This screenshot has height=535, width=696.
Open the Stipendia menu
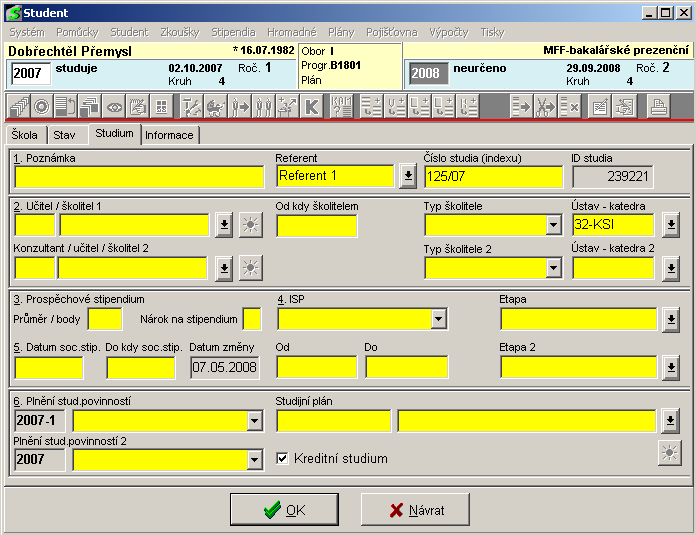click(x=232, y=32)
